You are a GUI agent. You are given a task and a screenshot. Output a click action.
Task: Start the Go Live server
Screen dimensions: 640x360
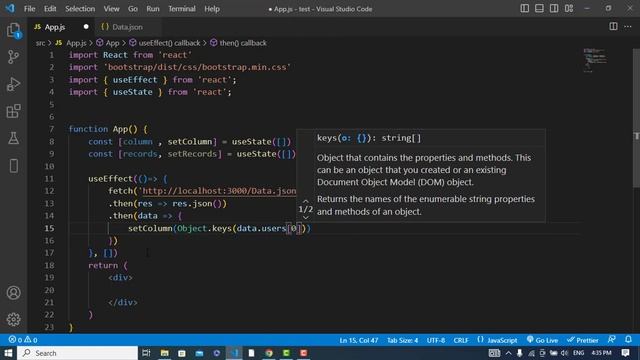[x=542, y=340]
